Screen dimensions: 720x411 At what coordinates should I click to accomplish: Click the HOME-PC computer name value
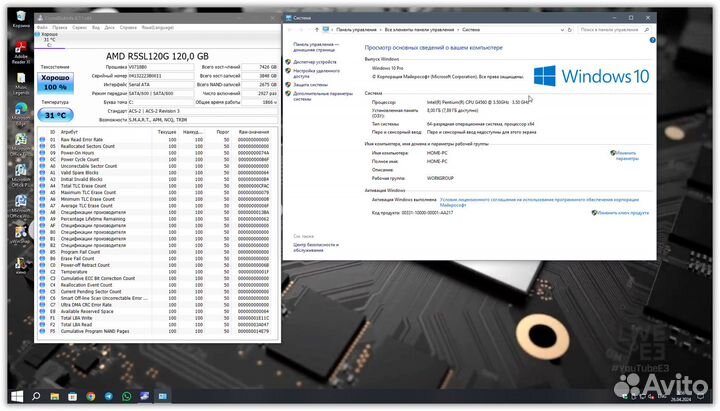click(x=437, y=153)
